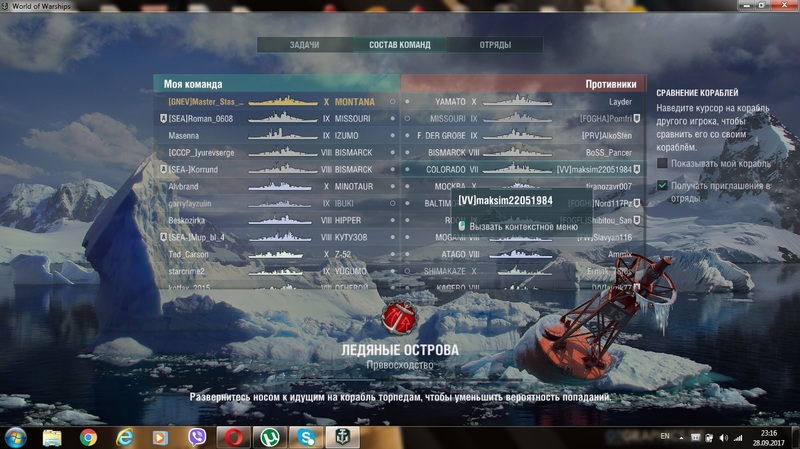Screen dimensions: 800x449
Task: Select the СОСТАВ КОМАНД tab
Action: click(x=400, y=45)
